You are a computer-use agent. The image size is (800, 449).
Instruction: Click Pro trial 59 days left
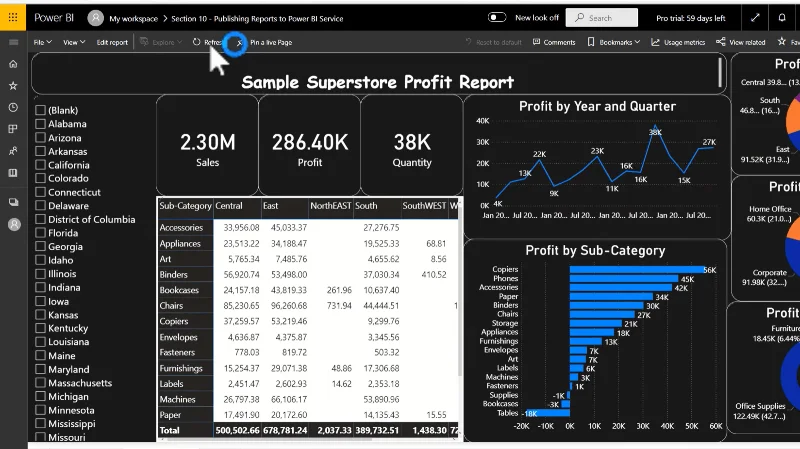point(690,18)
